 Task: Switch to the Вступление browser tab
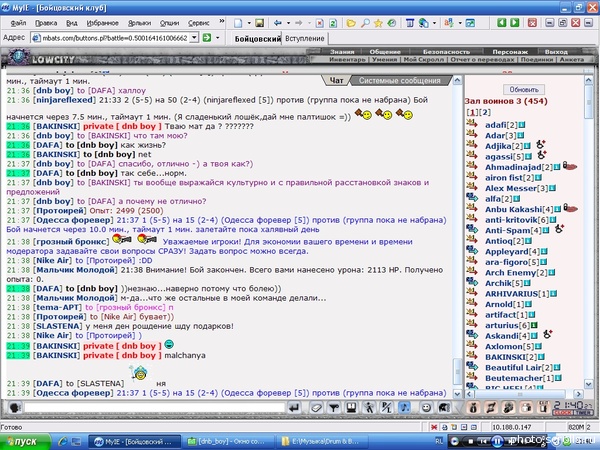click(305, 38)
